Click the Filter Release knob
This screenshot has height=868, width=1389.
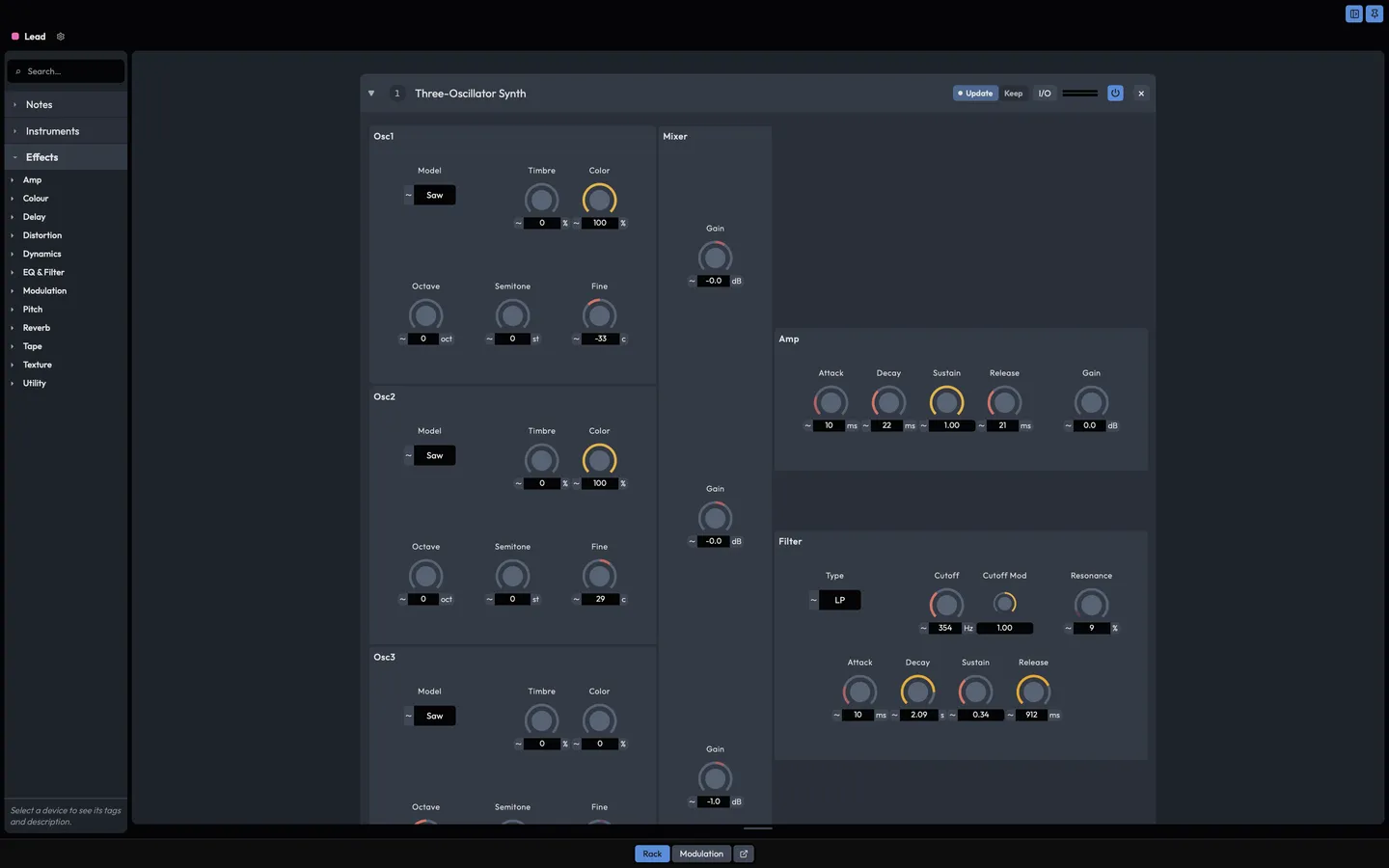click(1033, 692)
